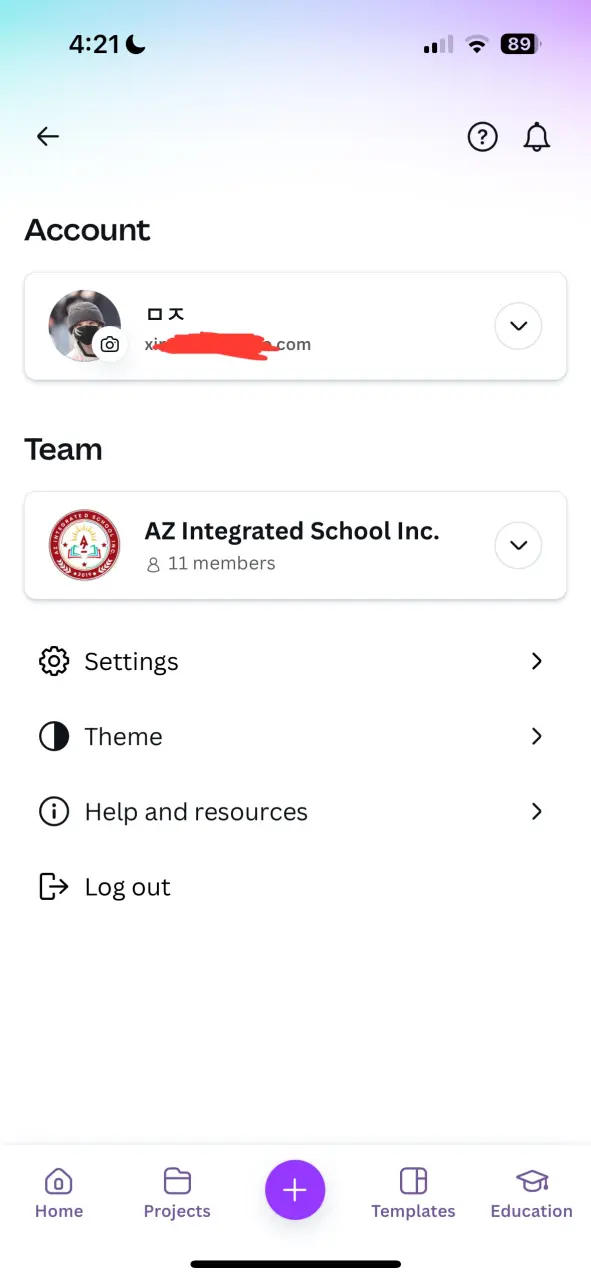
Task: Open the help question mark icon
Action: (x=483, y=137)
